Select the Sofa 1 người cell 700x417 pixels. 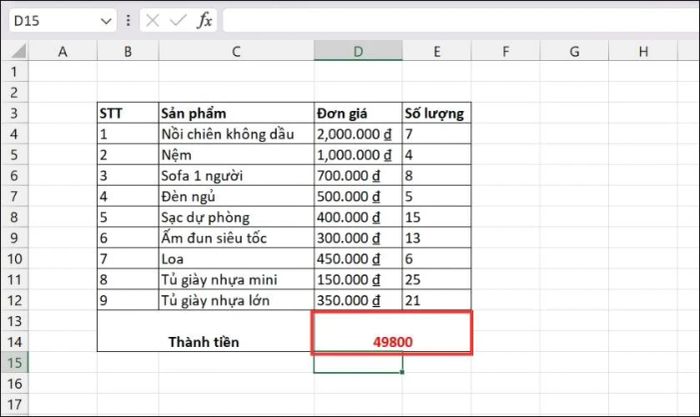[x=236, y=175]
